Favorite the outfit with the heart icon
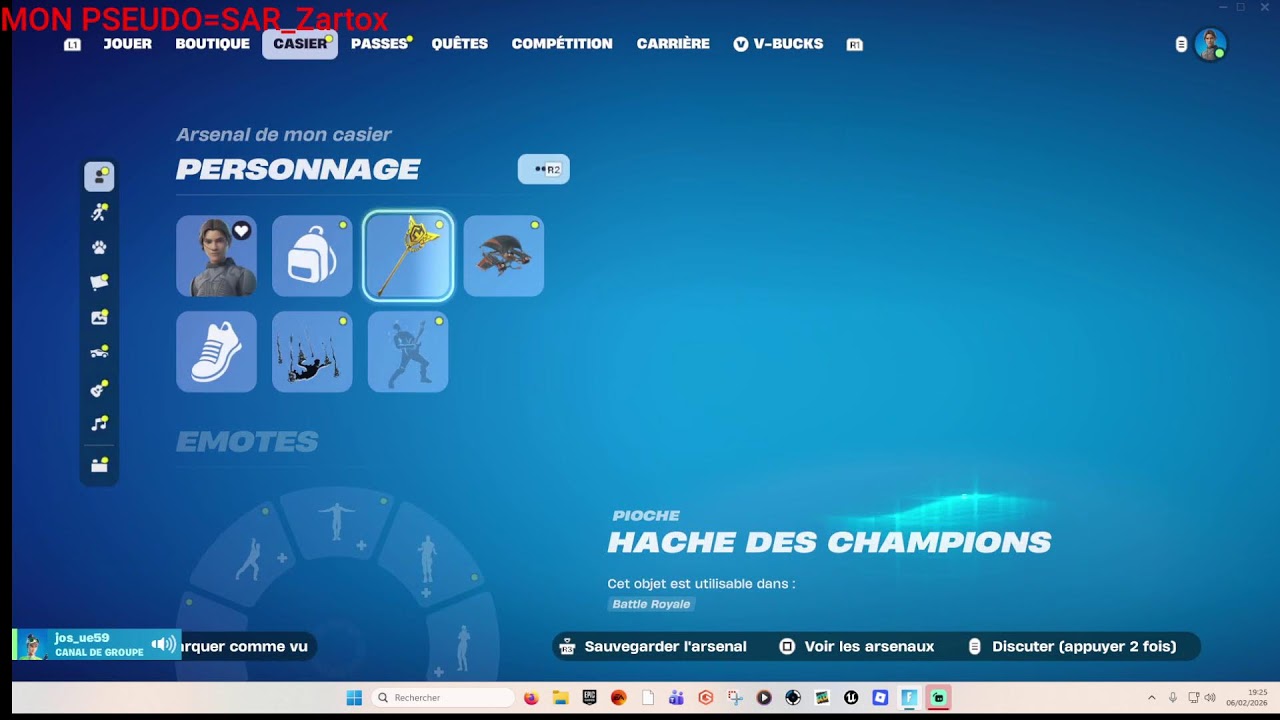The width and height of the screenshot is (1280, 720). [x=241, y=231]
